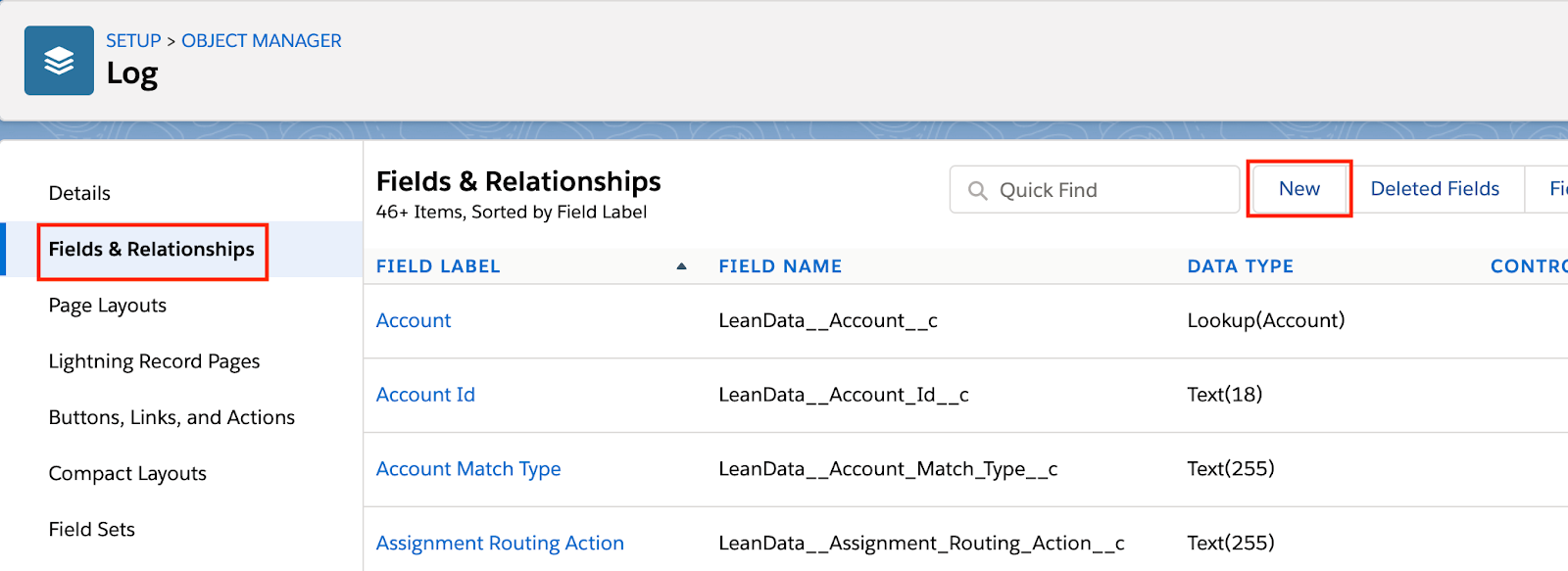Open the SETUP breadcrumb link

(x=133, y=41)
